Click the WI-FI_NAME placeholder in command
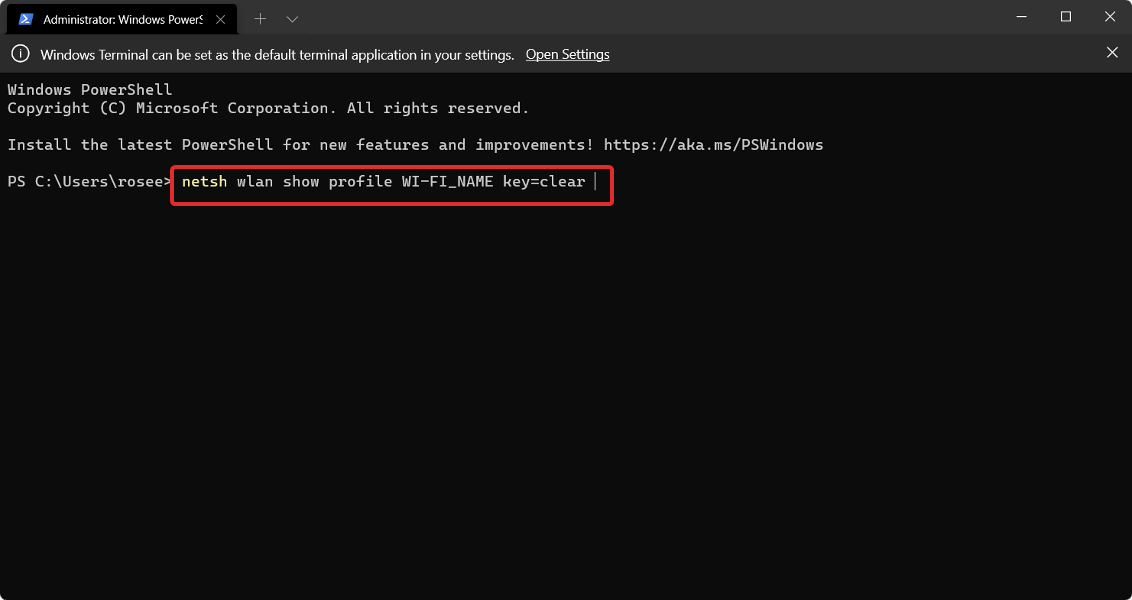The width and height of the screenshot is (1132, 600). pyautogui.click(x=448, y=182)
